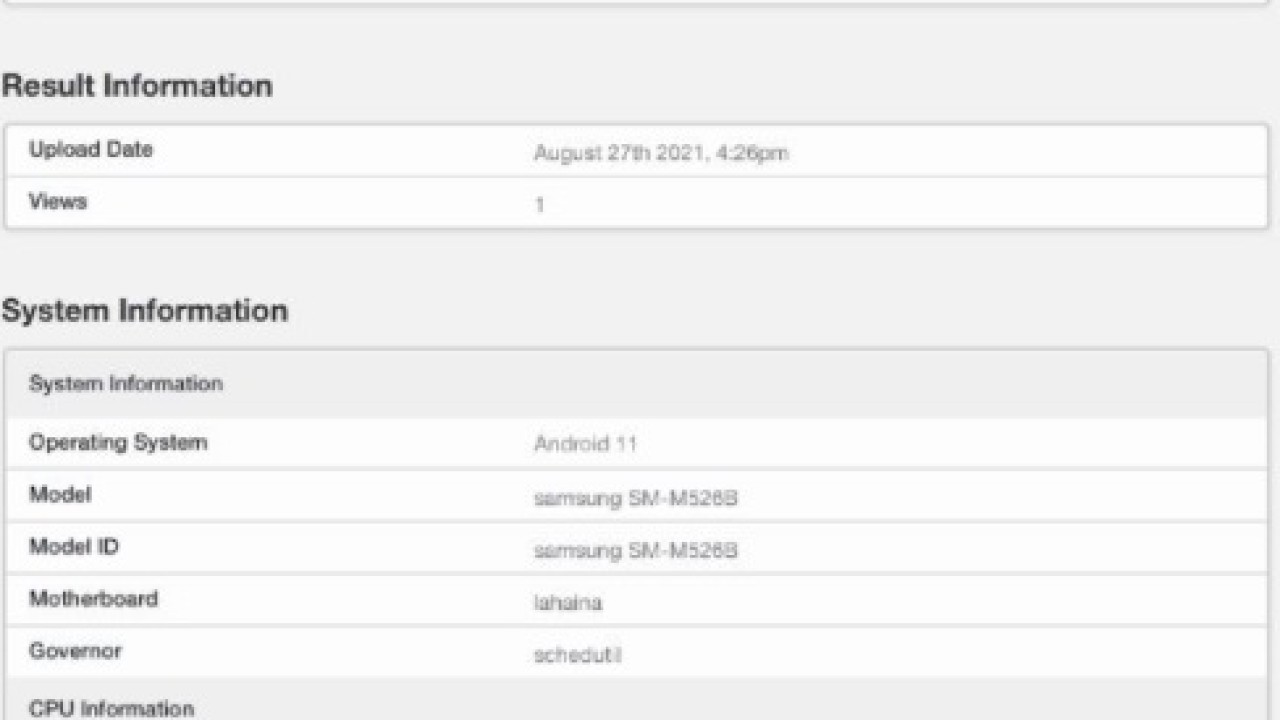Select the schedutil governor value
The width and height of the screenshot is (1280, 720).
[x=578, y=655]
